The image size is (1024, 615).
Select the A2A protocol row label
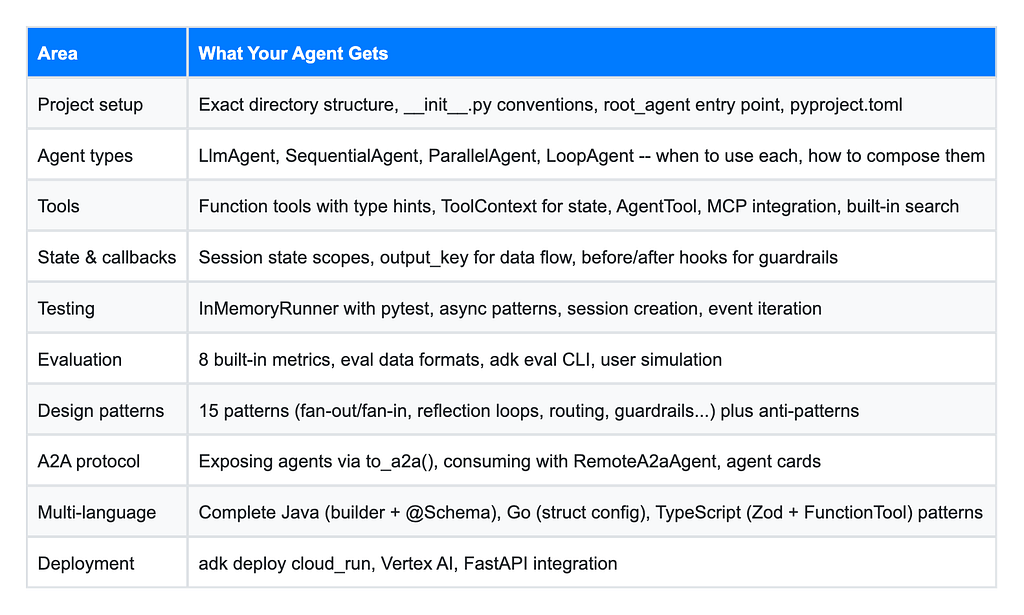point(89,462)
